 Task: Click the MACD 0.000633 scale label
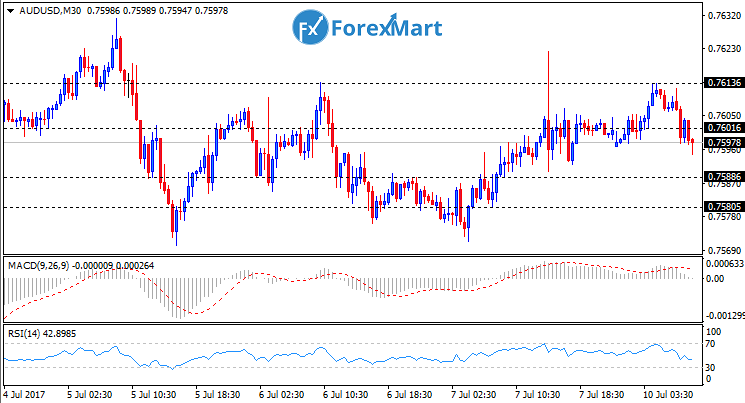coord(724,263)
